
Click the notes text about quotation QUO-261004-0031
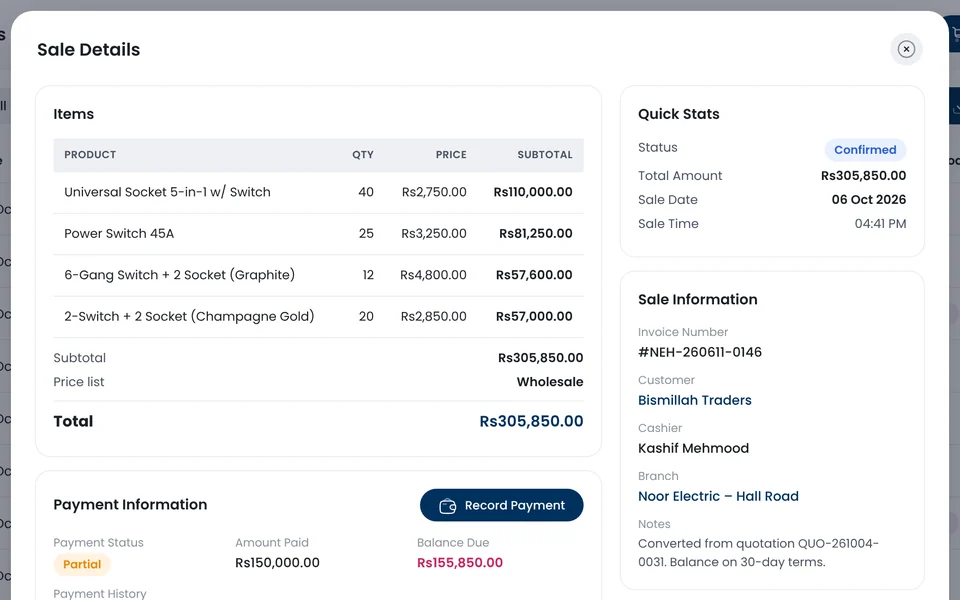click(759, 553)
